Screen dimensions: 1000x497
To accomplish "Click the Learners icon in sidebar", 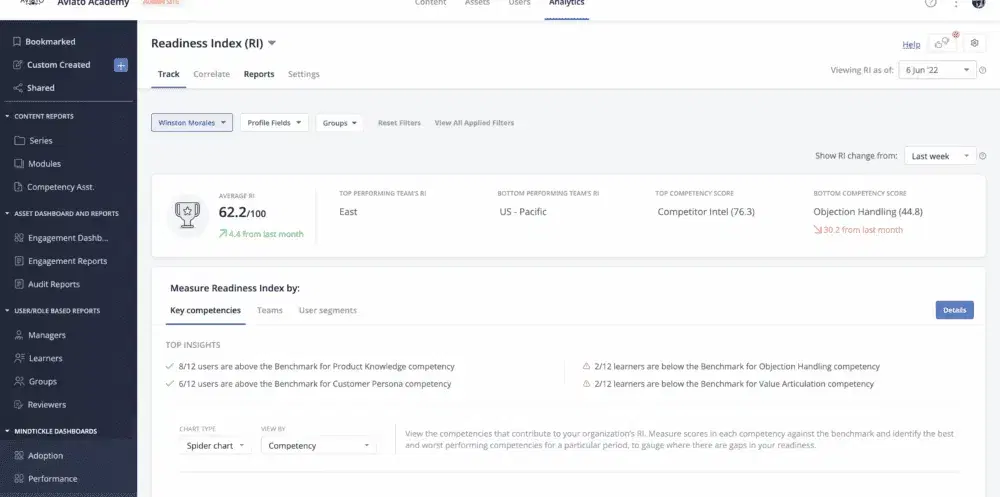I will 19,358.
